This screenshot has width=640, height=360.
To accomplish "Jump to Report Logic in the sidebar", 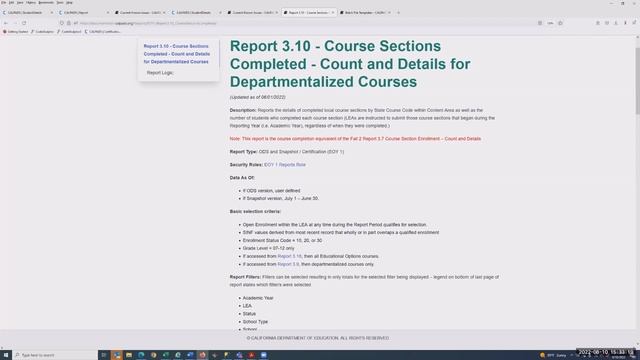I will coord(160,73).
